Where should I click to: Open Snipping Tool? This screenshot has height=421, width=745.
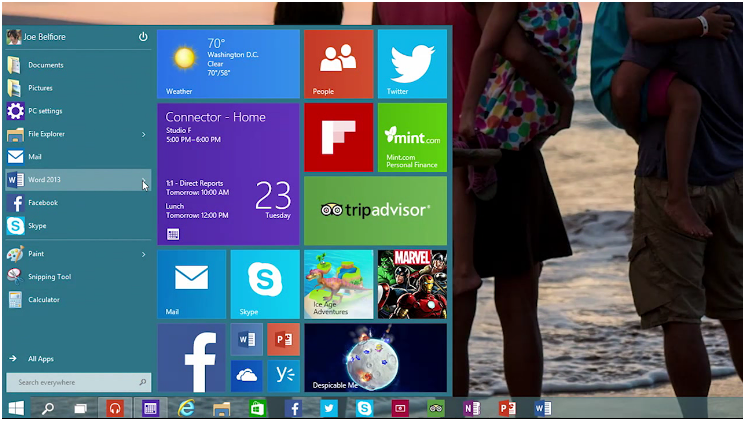point(78,277)
